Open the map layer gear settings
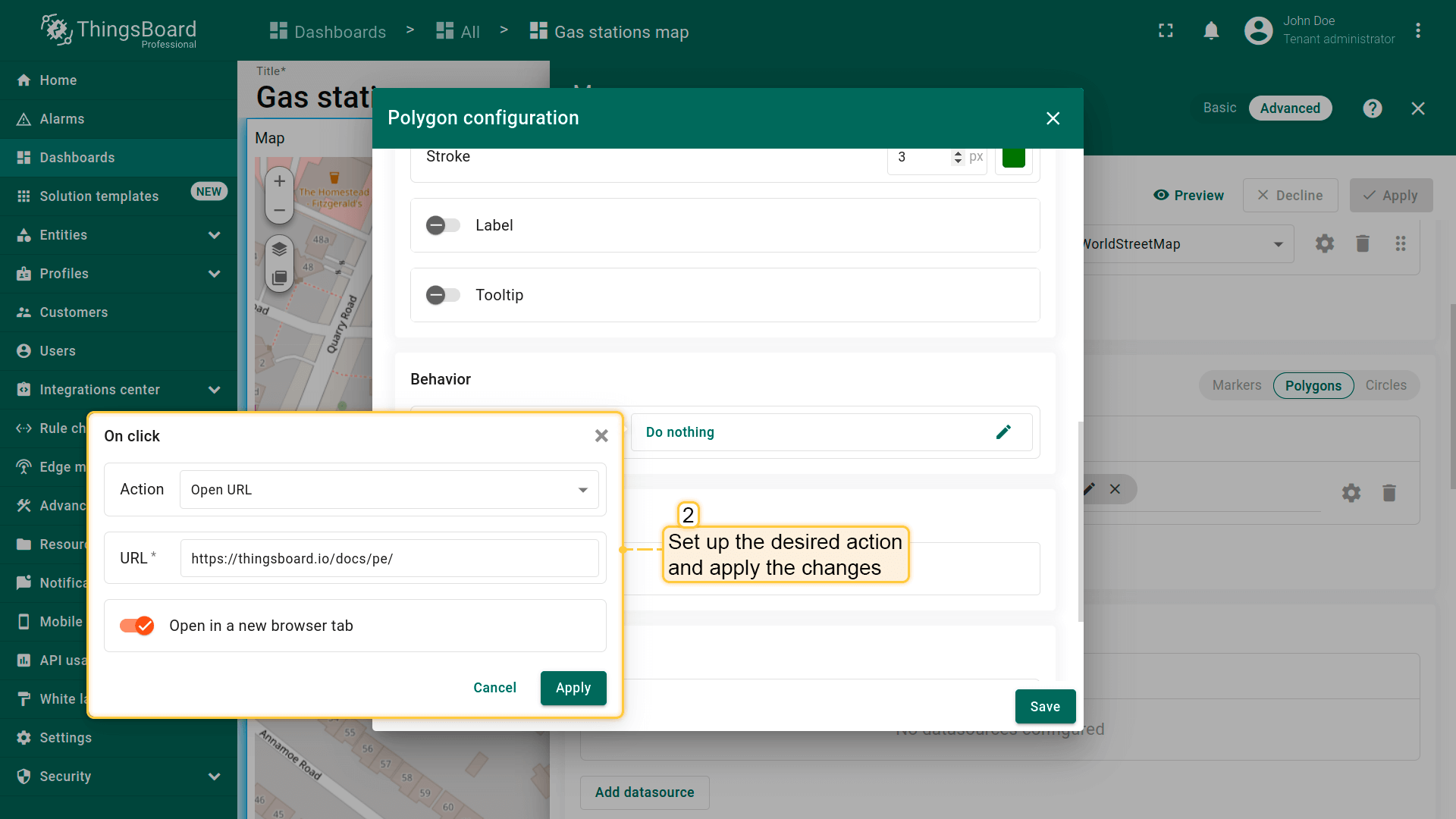The image size is (1456, 819). tap(1324, 243)
